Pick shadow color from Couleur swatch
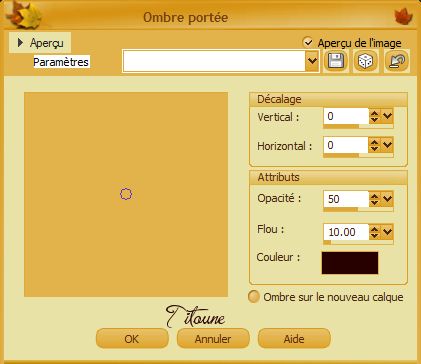 coord(350,263)
